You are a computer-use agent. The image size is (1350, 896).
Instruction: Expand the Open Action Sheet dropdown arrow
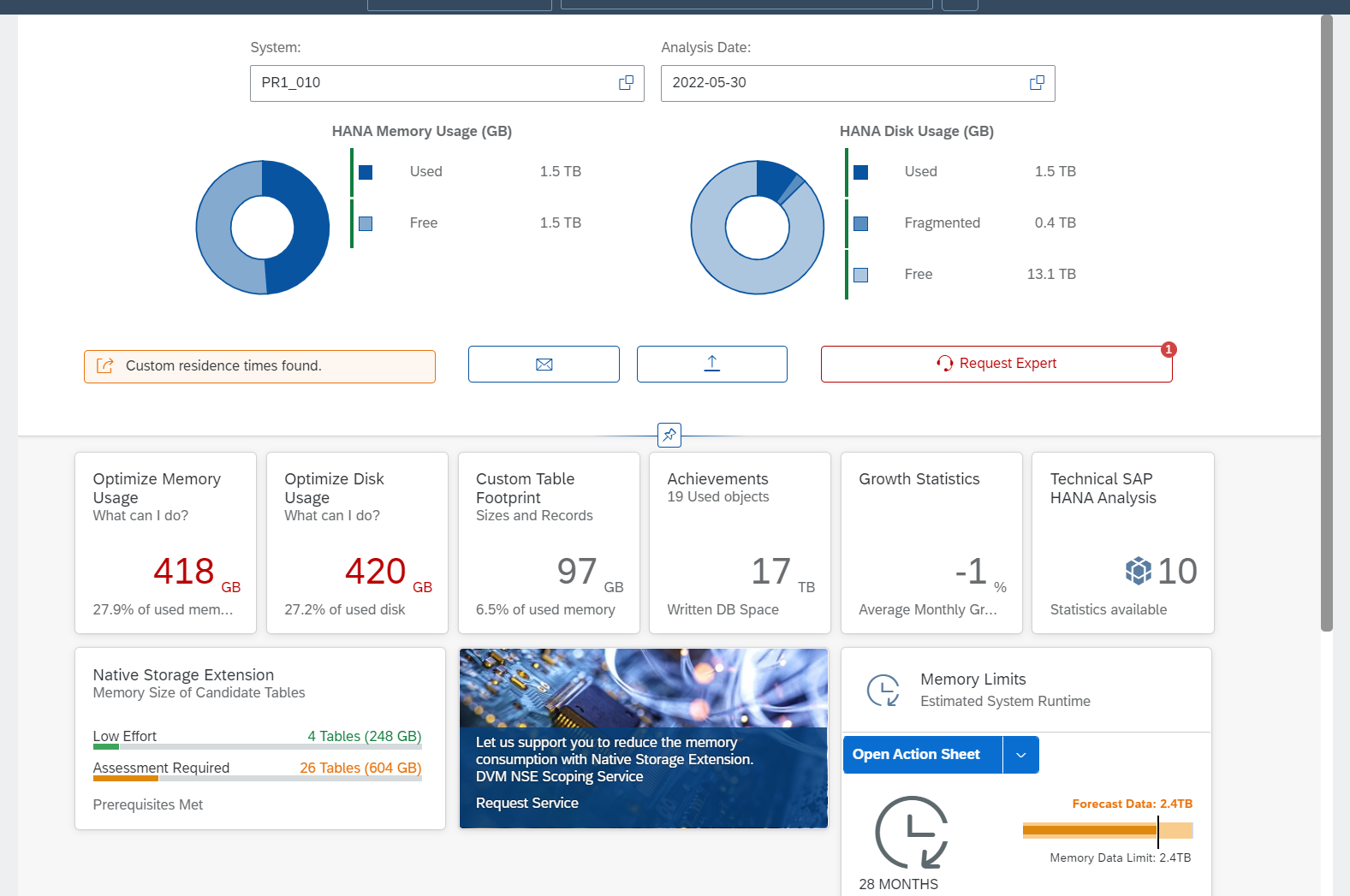tap(1020, 755)
